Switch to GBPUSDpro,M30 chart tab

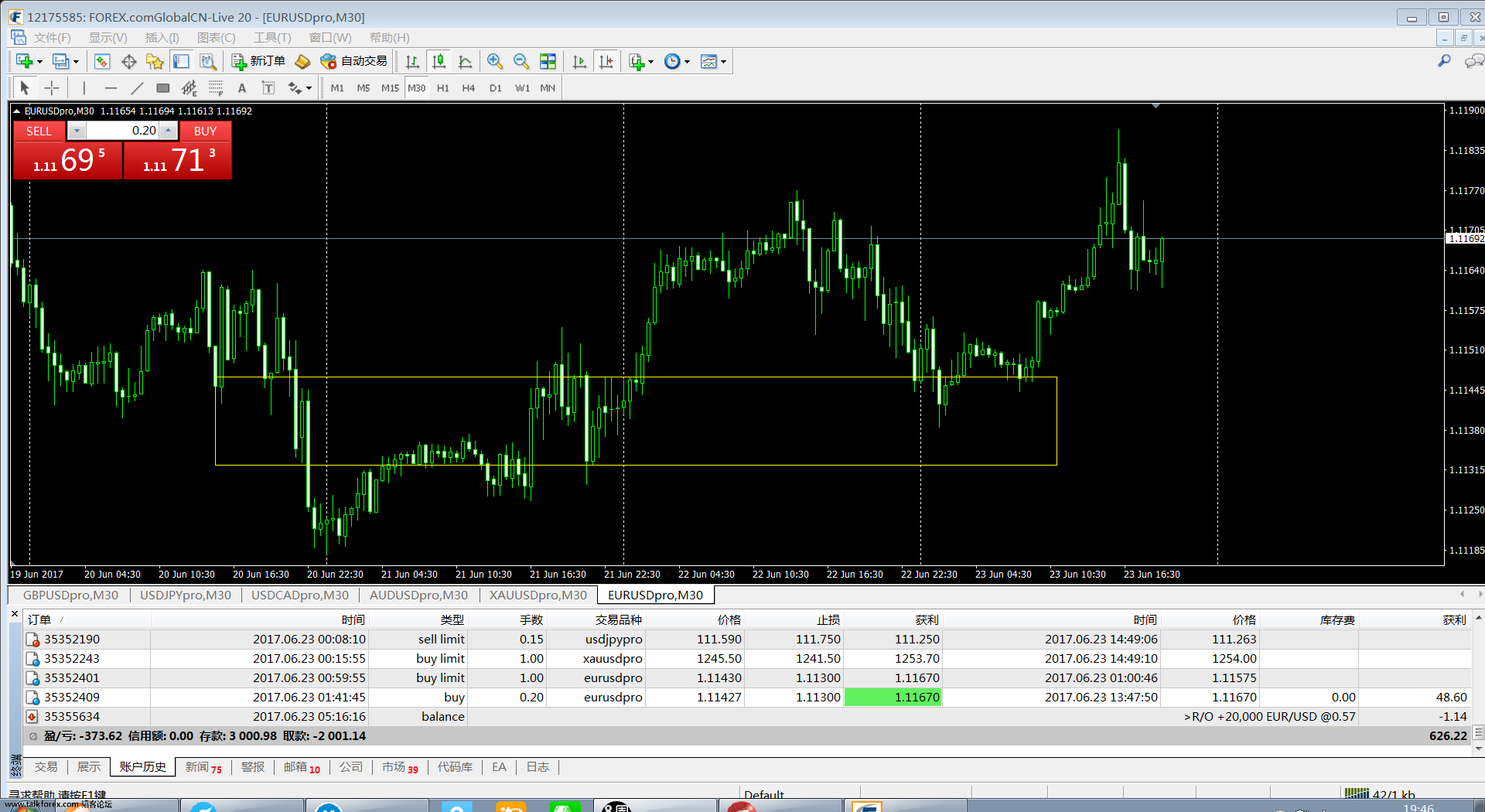click(70, 595)
